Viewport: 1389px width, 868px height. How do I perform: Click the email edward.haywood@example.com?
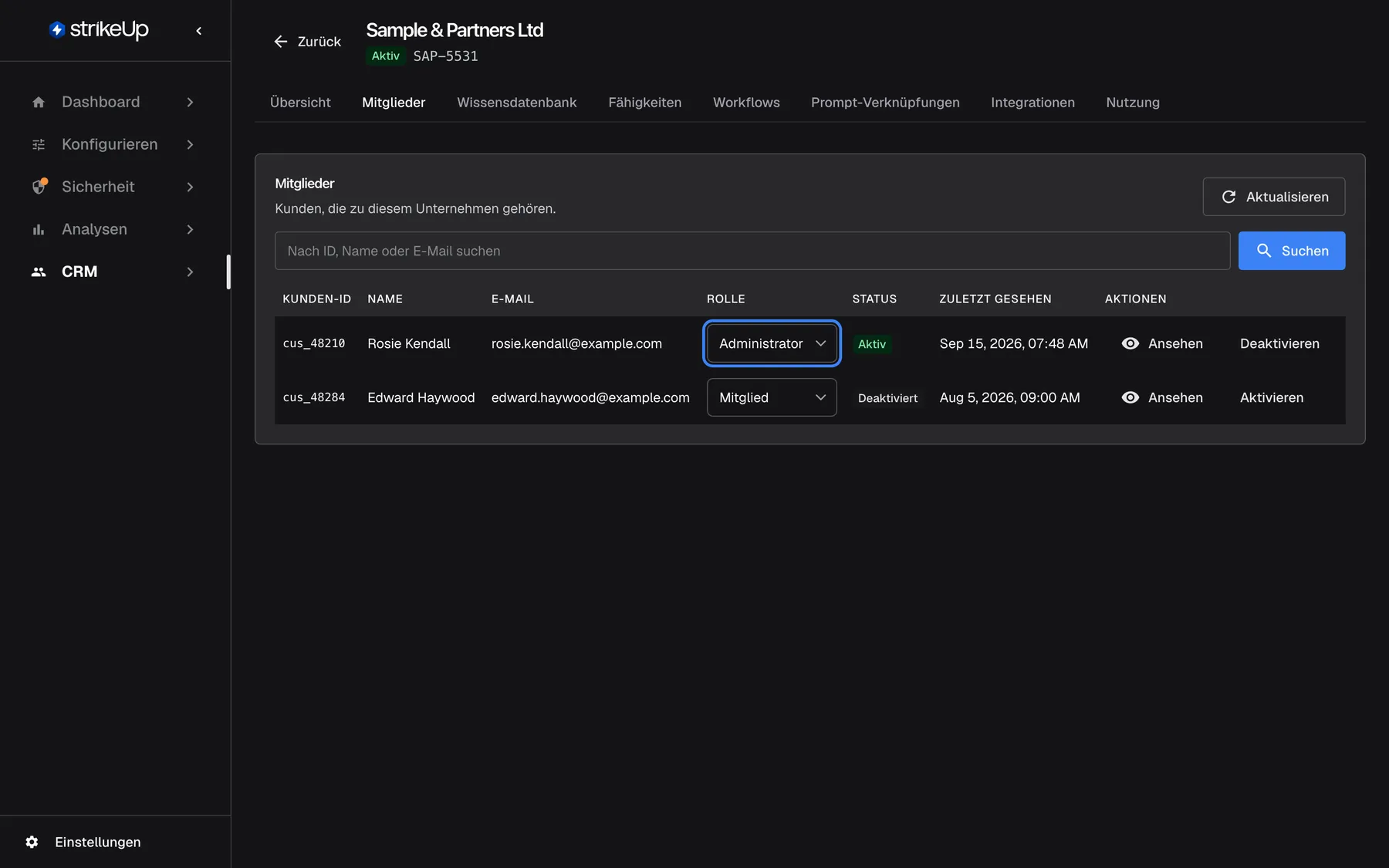pos(590,397)
